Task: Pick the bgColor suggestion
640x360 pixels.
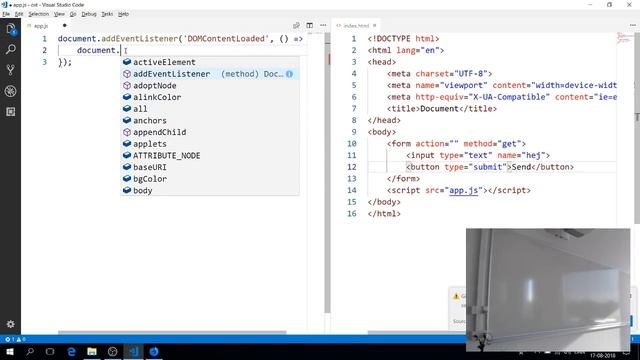Action: [210, 179]
